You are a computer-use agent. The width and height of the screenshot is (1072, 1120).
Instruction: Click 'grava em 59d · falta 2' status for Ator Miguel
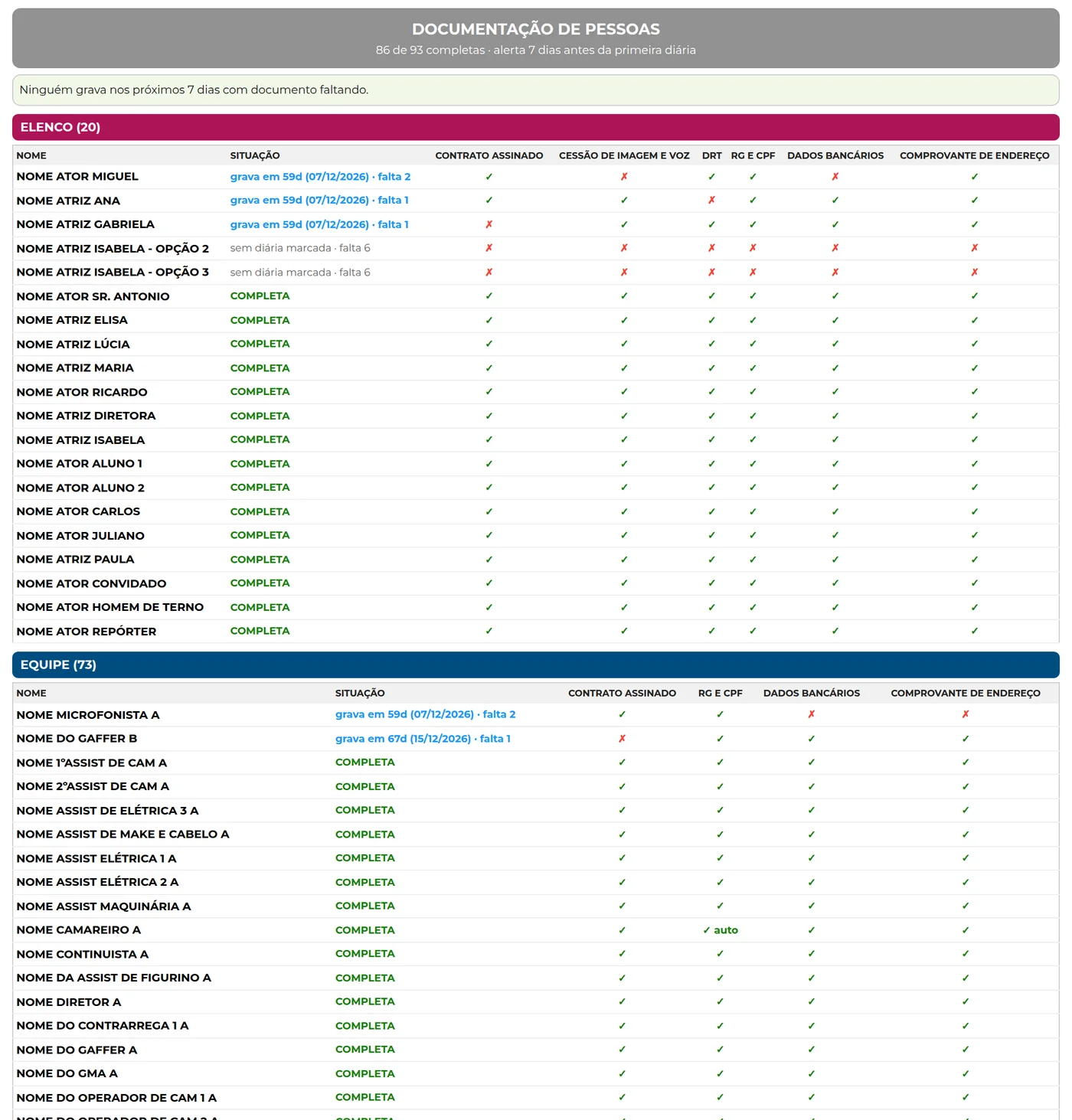point(320,177)
